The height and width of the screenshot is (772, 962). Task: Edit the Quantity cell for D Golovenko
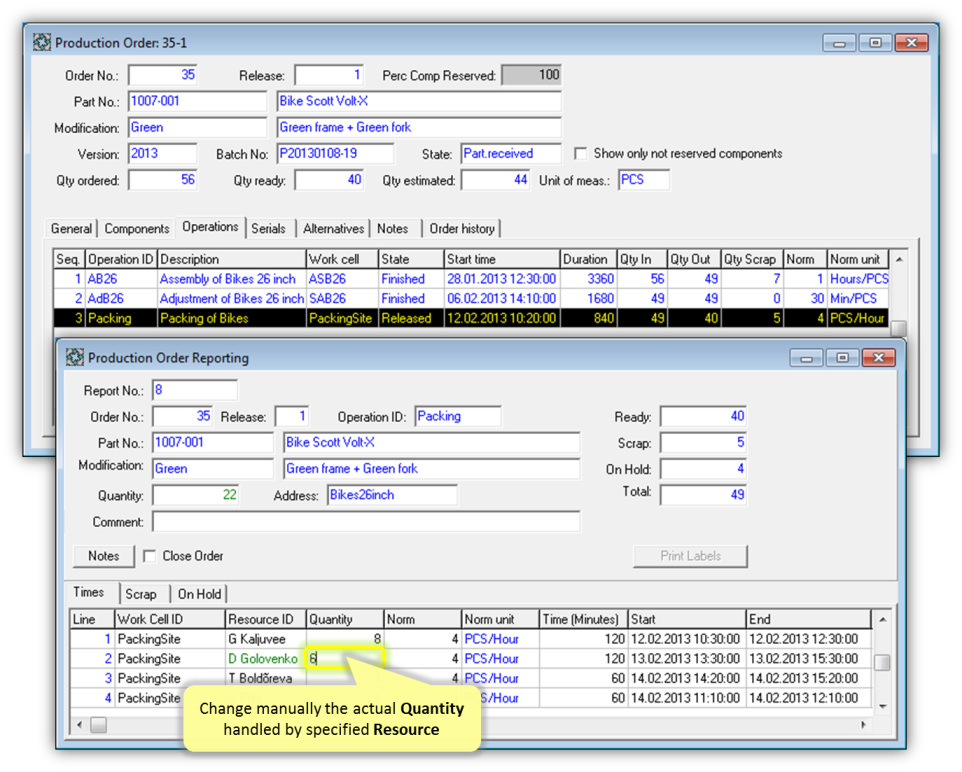click(345, 658)
